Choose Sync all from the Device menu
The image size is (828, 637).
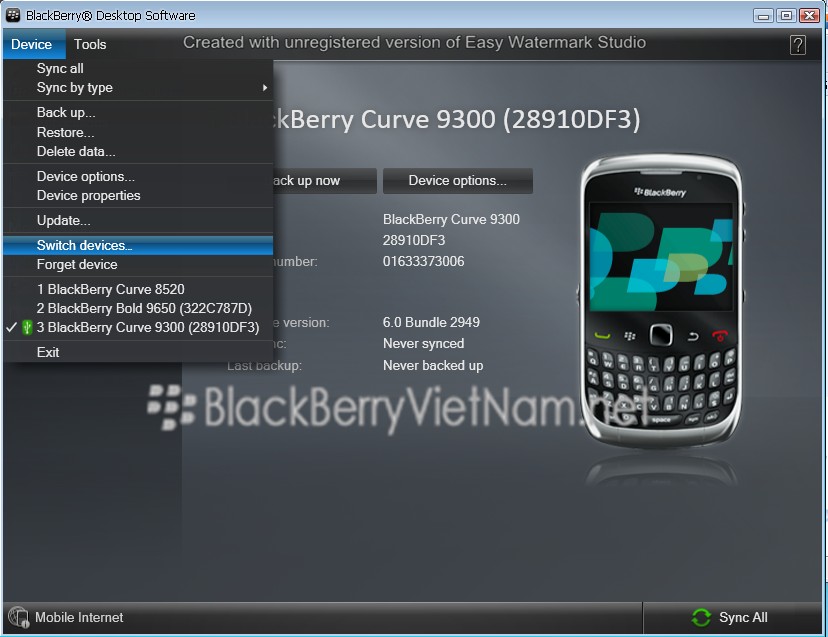[x=138, y=69]
